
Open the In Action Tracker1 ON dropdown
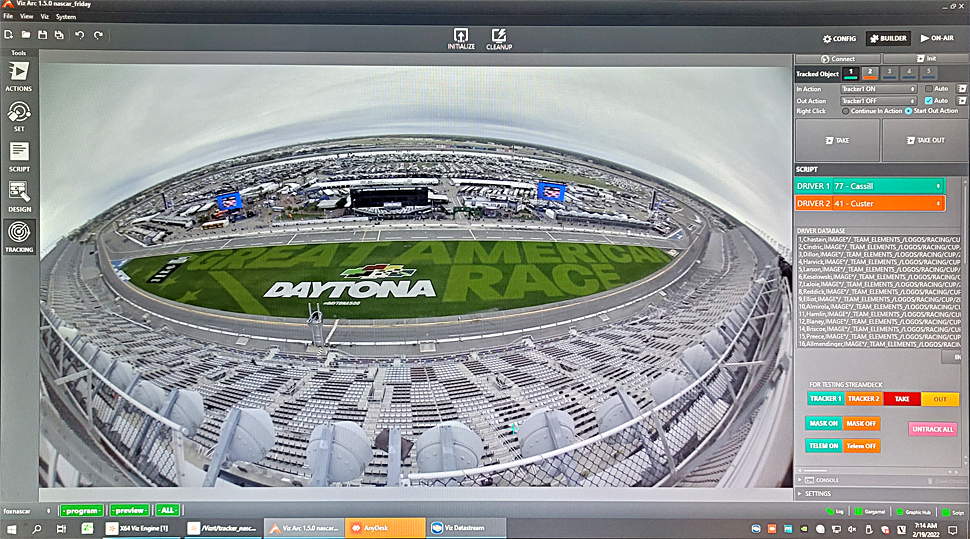click(878, 89)
